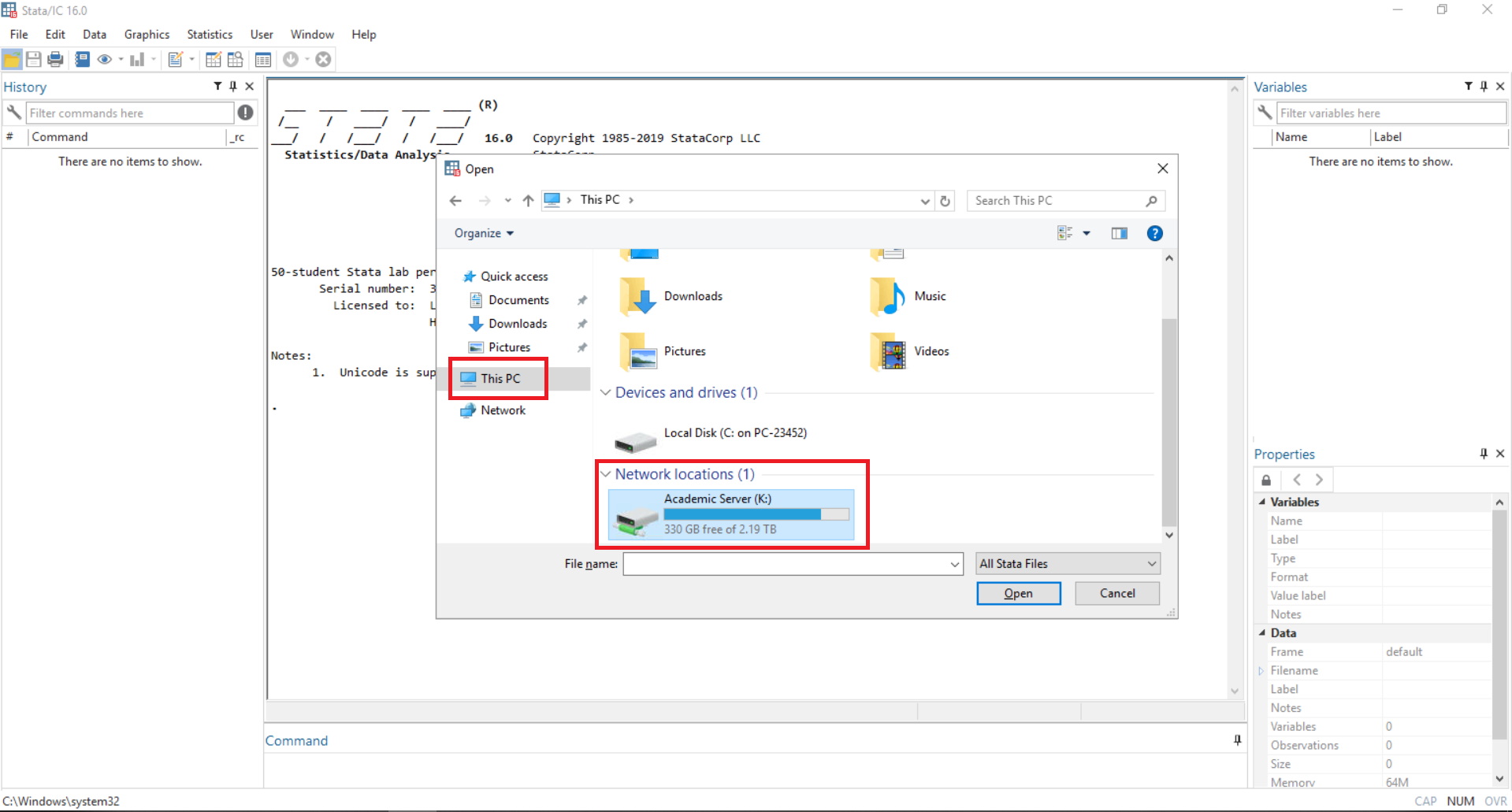Open the Edit menu
Screen dimensions: 1512x812
[55, 35]
